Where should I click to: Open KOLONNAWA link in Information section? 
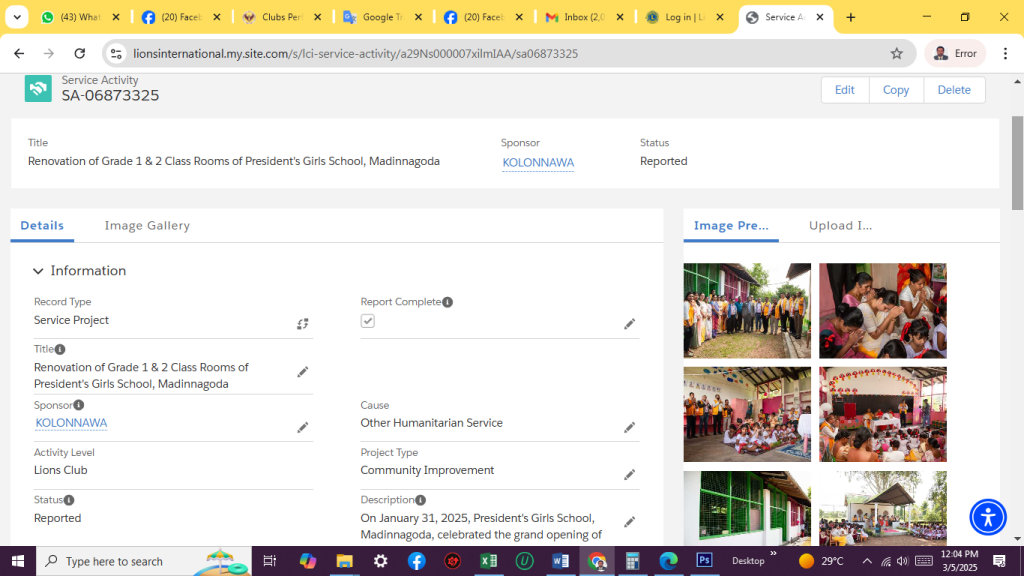pyautogui.click(x=71, y=423)
